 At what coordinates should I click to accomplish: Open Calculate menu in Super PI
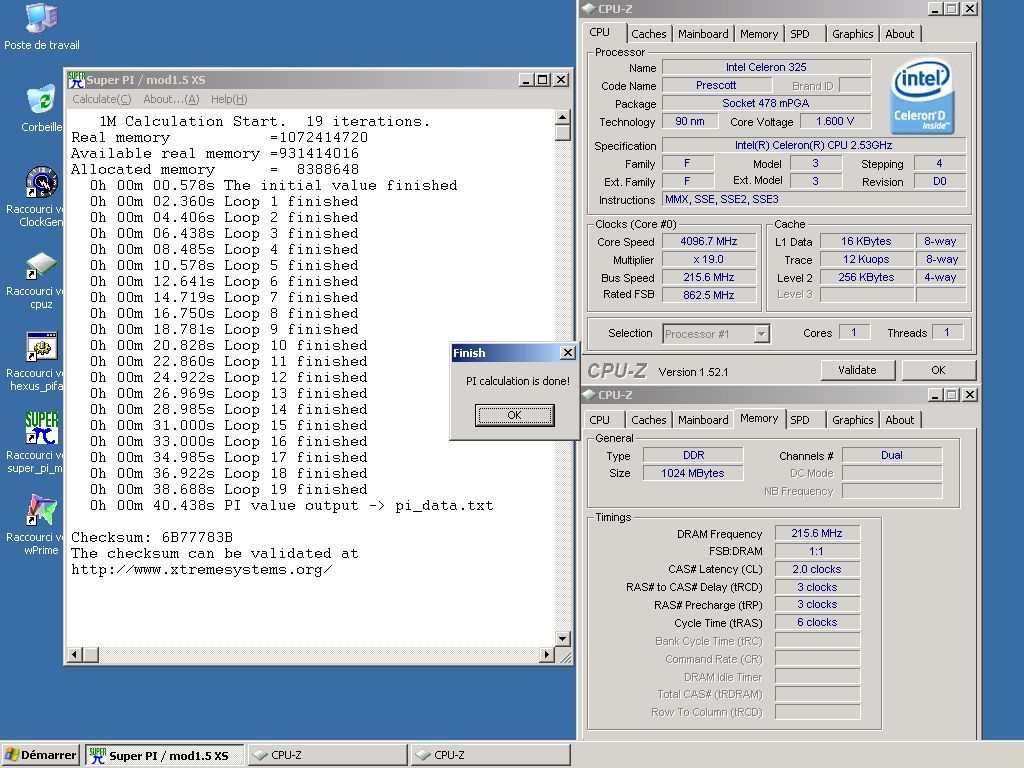point(101,99)
